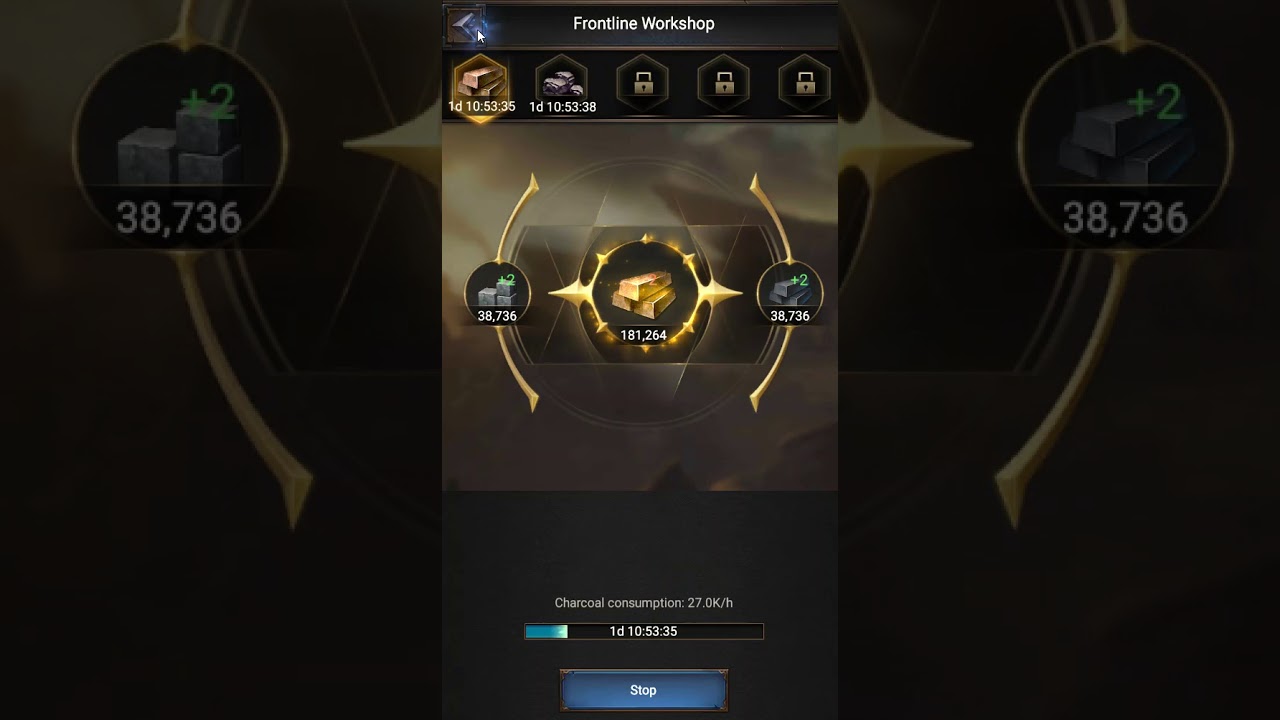Screen dimensions: 1280x720
Task: Click the timer beneath the gold bars slot
Action: [x=481, y=106]
